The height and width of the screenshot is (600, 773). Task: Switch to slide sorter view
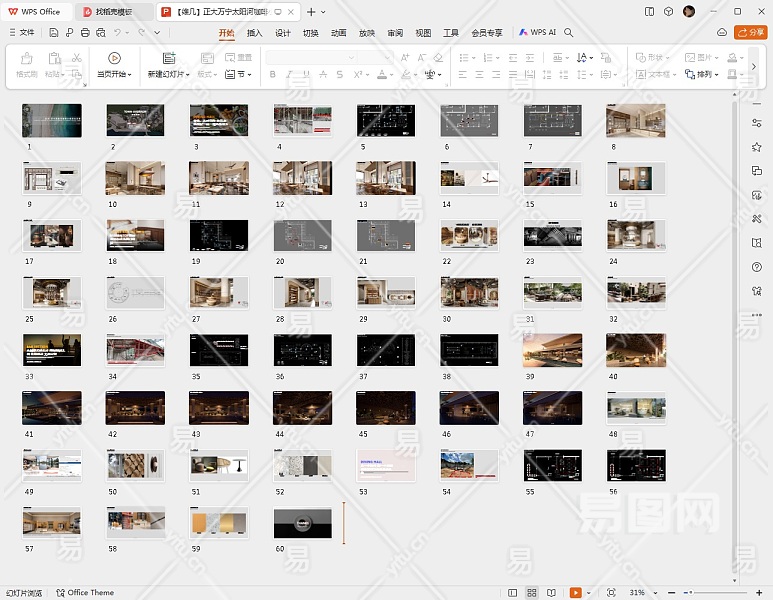coord(531,592)
